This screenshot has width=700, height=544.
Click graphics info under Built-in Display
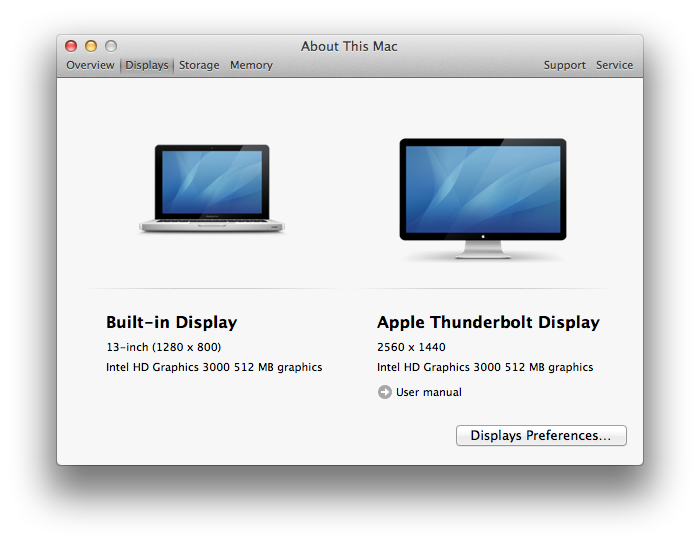214,367
